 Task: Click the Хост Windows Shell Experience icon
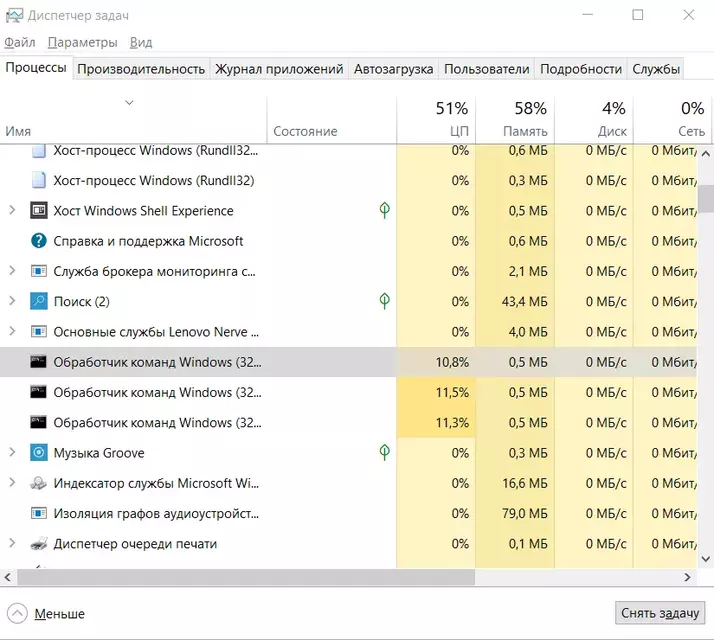point(39,210)
